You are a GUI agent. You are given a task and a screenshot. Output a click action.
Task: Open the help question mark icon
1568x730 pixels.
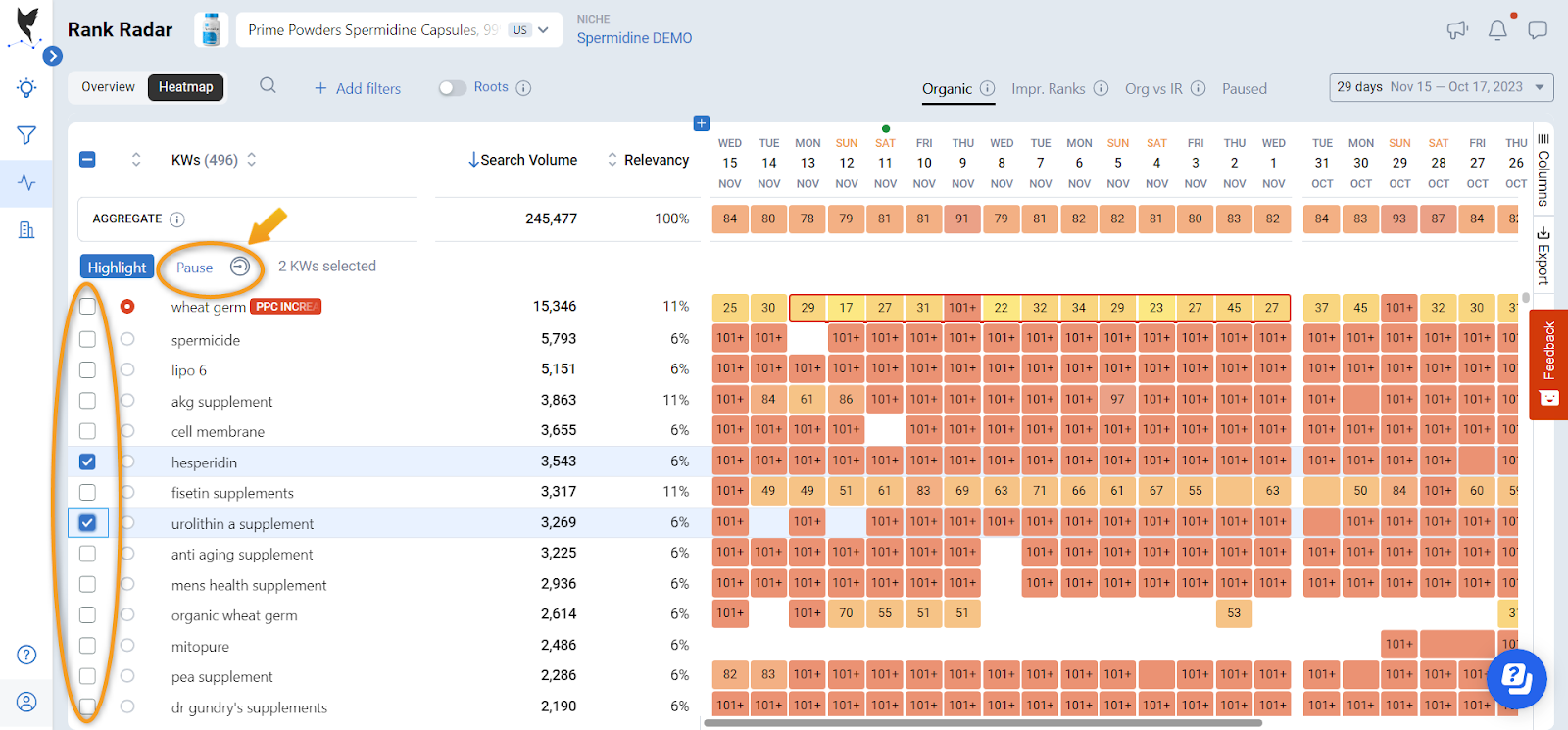click(x=26, y=655)
